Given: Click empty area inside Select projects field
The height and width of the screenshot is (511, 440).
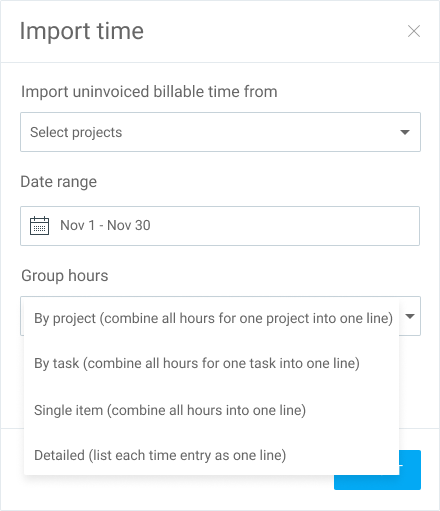Looking at the screenshot, I should 260,132.
